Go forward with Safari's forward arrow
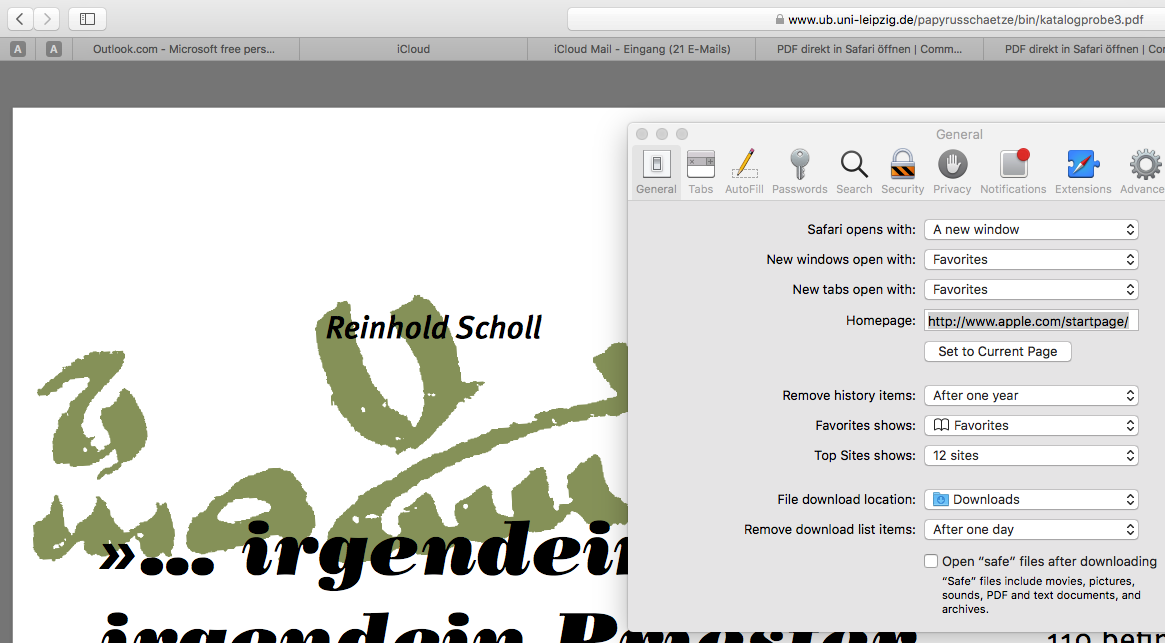The width and height of the screenshot is (1165, 643). click(x=47, y=19)
